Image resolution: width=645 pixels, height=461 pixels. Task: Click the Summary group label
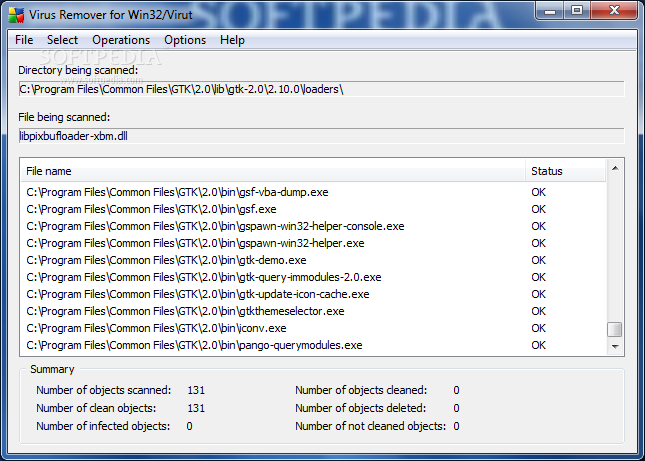52,369
